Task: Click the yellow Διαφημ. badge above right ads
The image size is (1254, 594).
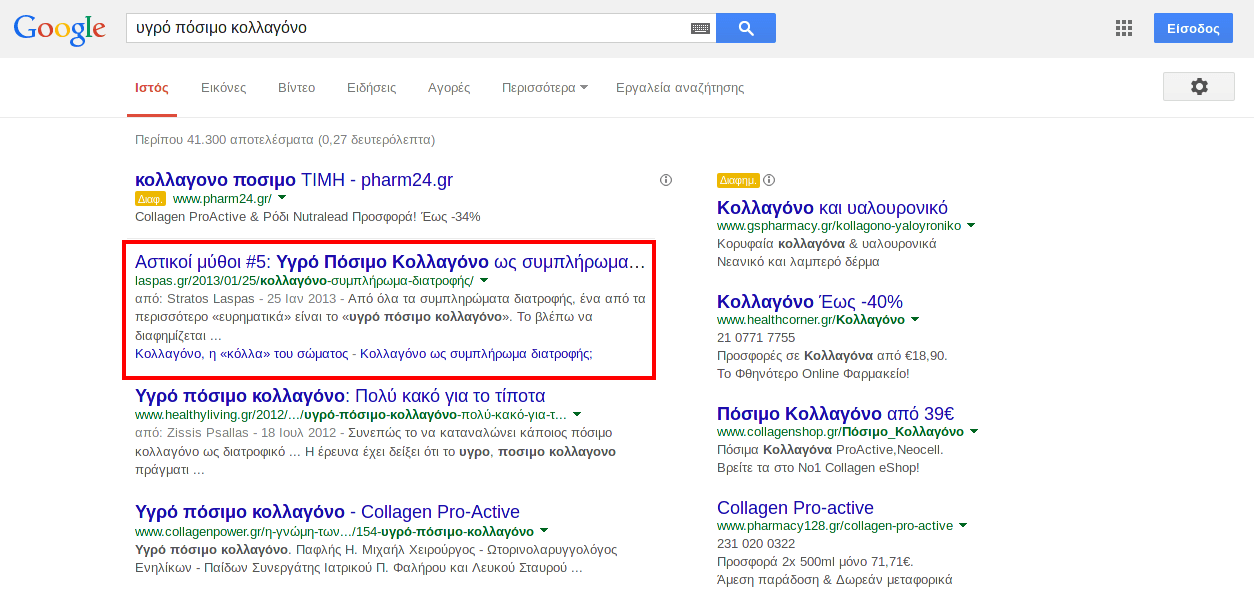Action: pos(738,180)
